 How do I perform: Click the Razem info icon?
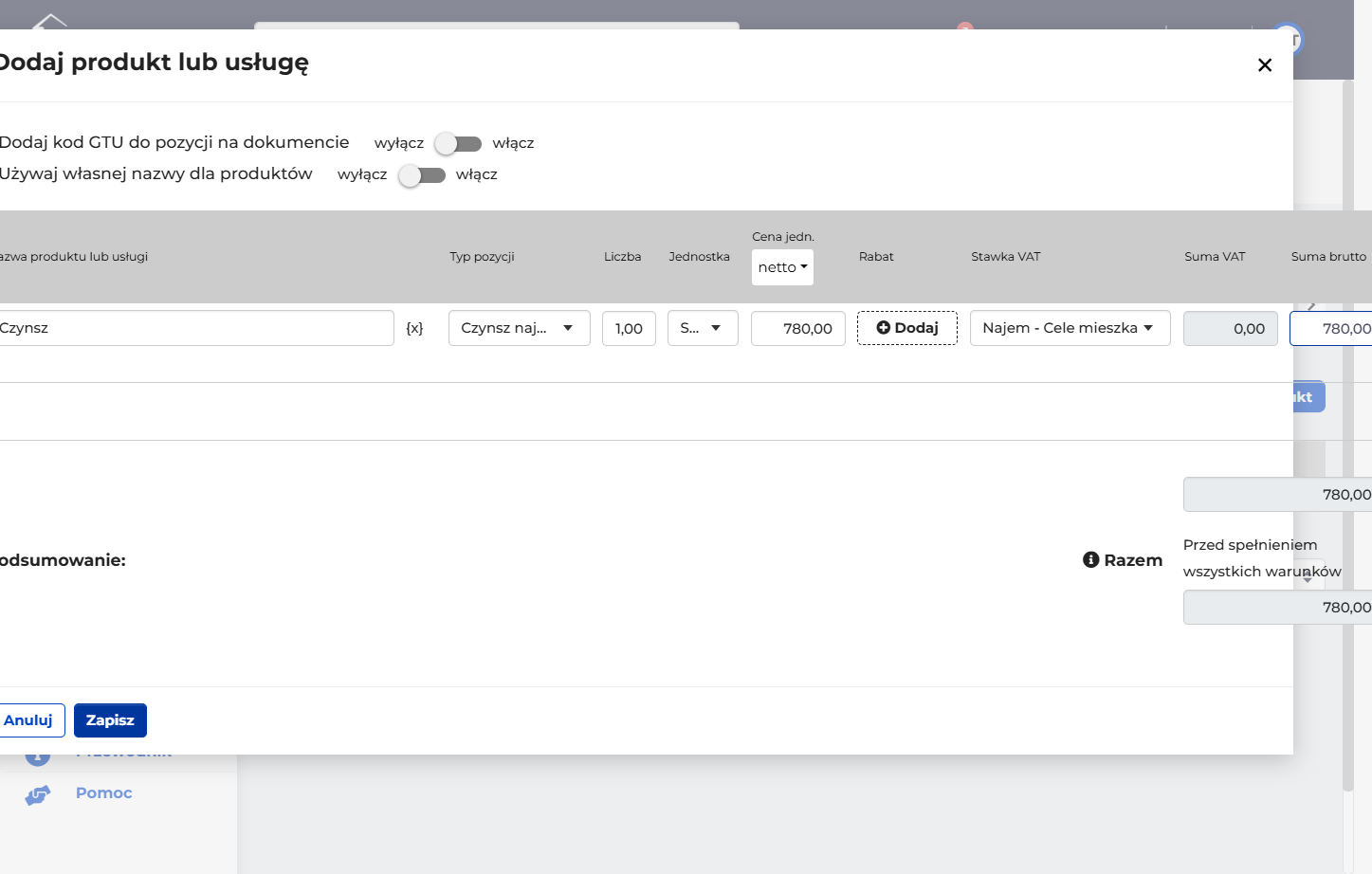click(1090, 560)
